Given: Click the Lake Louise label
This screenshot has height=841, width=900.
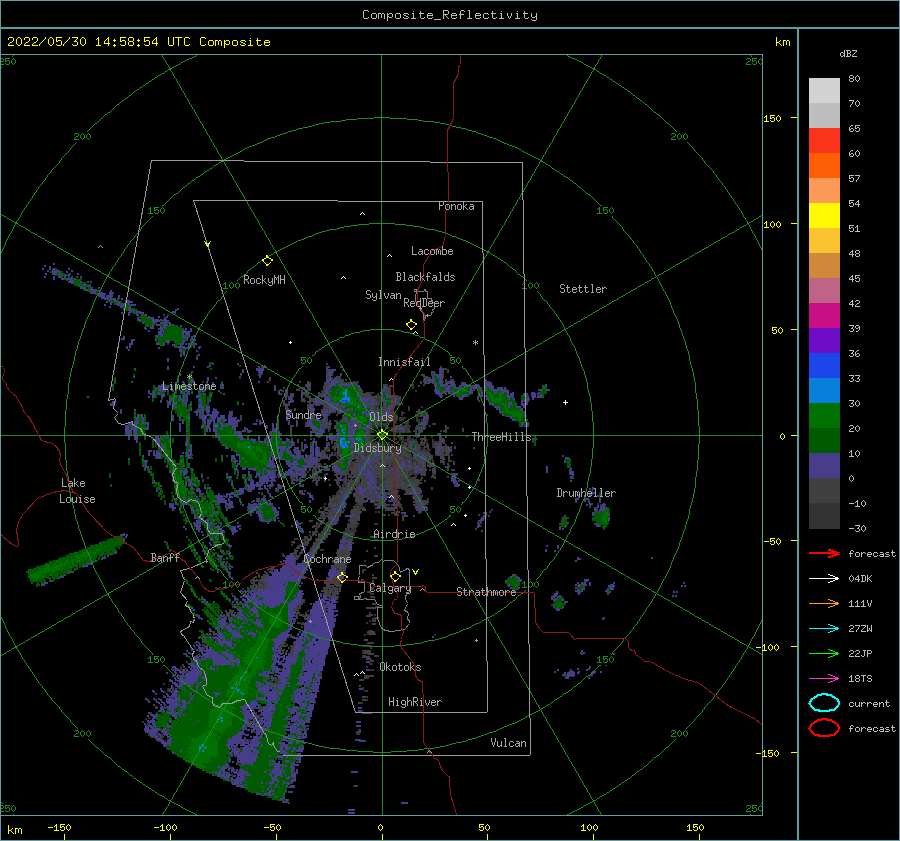Looking at the screenshot, I should (77, 491).
